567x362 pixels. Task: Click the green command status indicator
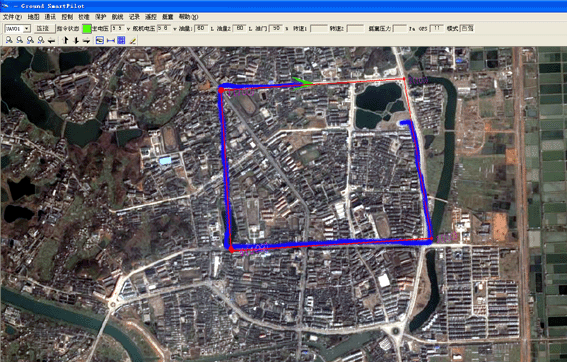click(x=87, y=29)
